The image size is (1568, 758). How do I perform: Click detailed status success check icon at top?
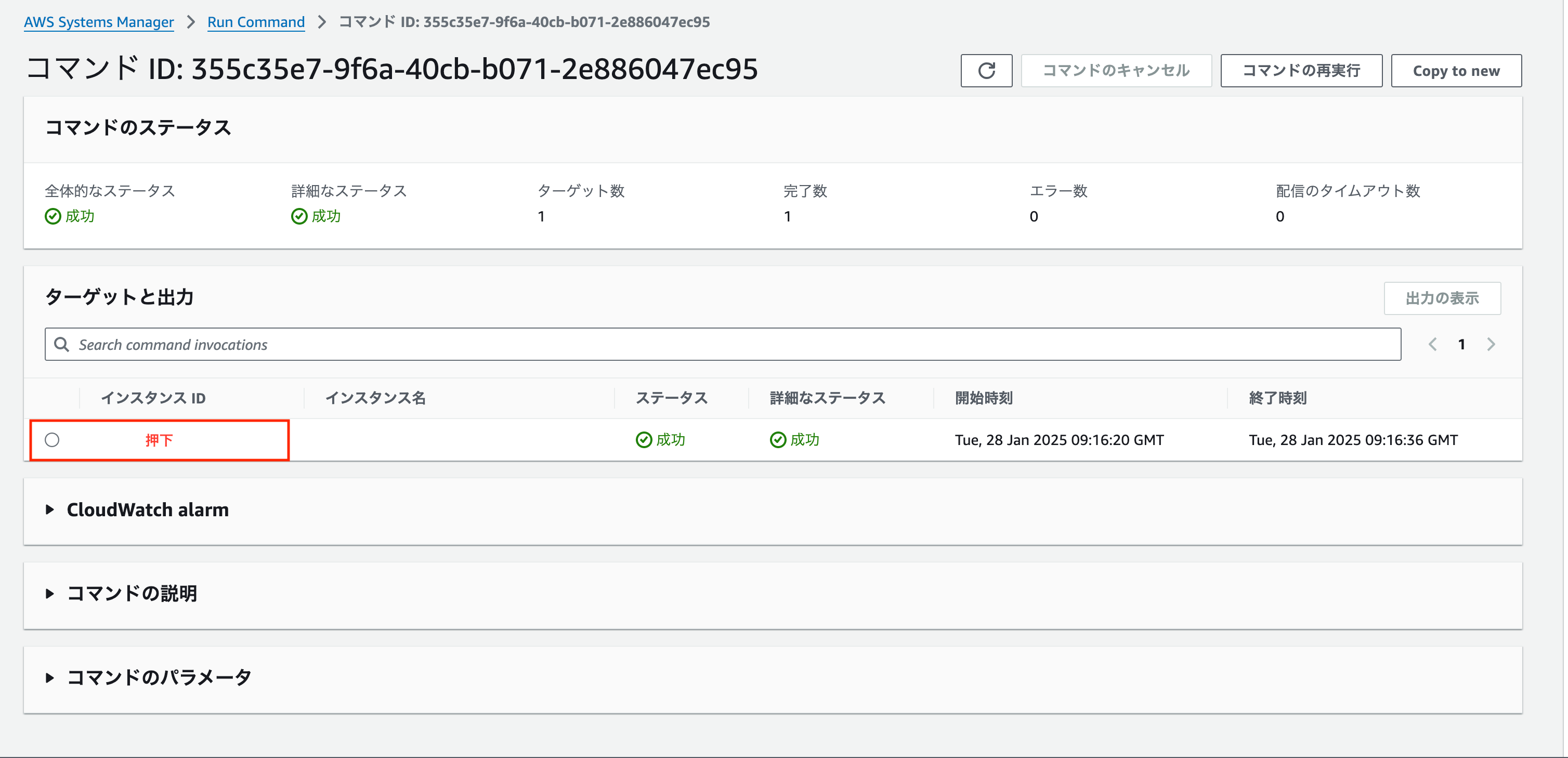pos(299,216)
